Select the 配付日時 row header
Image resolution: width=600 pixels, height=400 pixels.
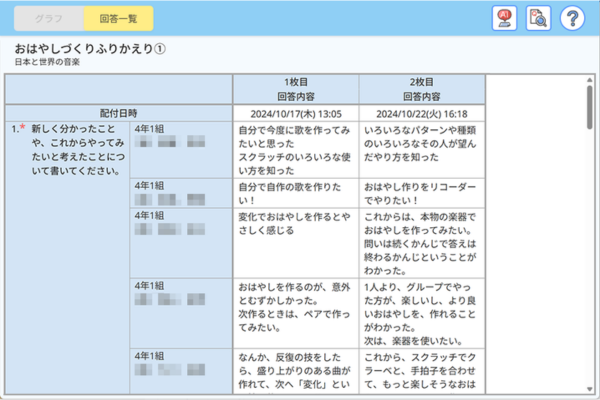click(x=118, y=112)
